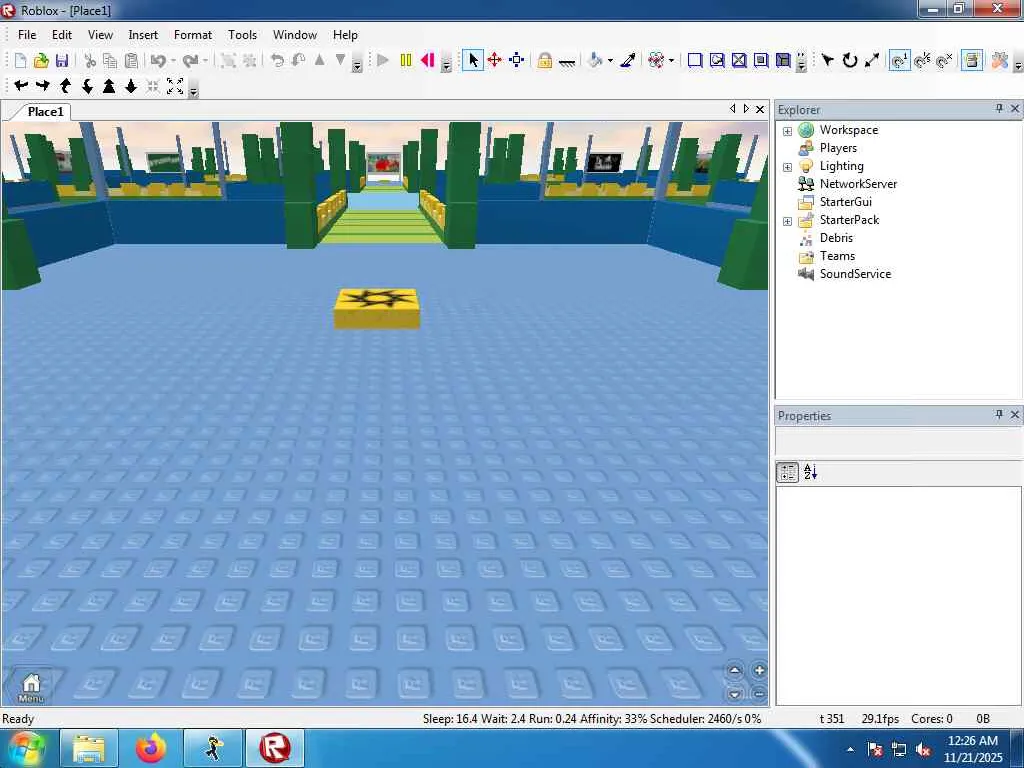Select SoundService in Explorer
The image size is (1024, 768).
coord(855,274)
